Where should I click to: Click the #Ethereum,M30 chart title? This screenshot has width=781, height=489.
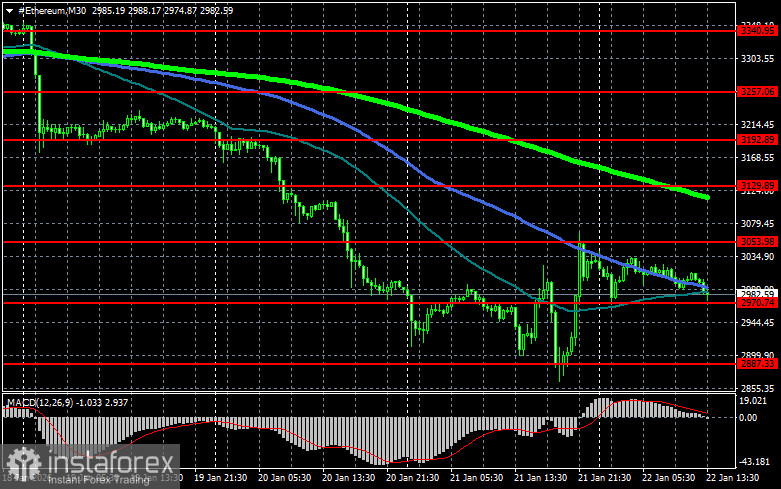tap(52, 10)
